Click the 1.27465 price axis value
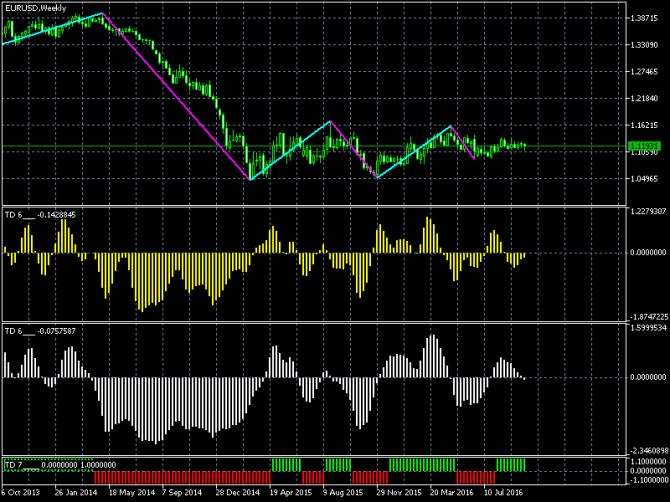The height and width of the screenshot is (502, 670). tap(644, 72)
